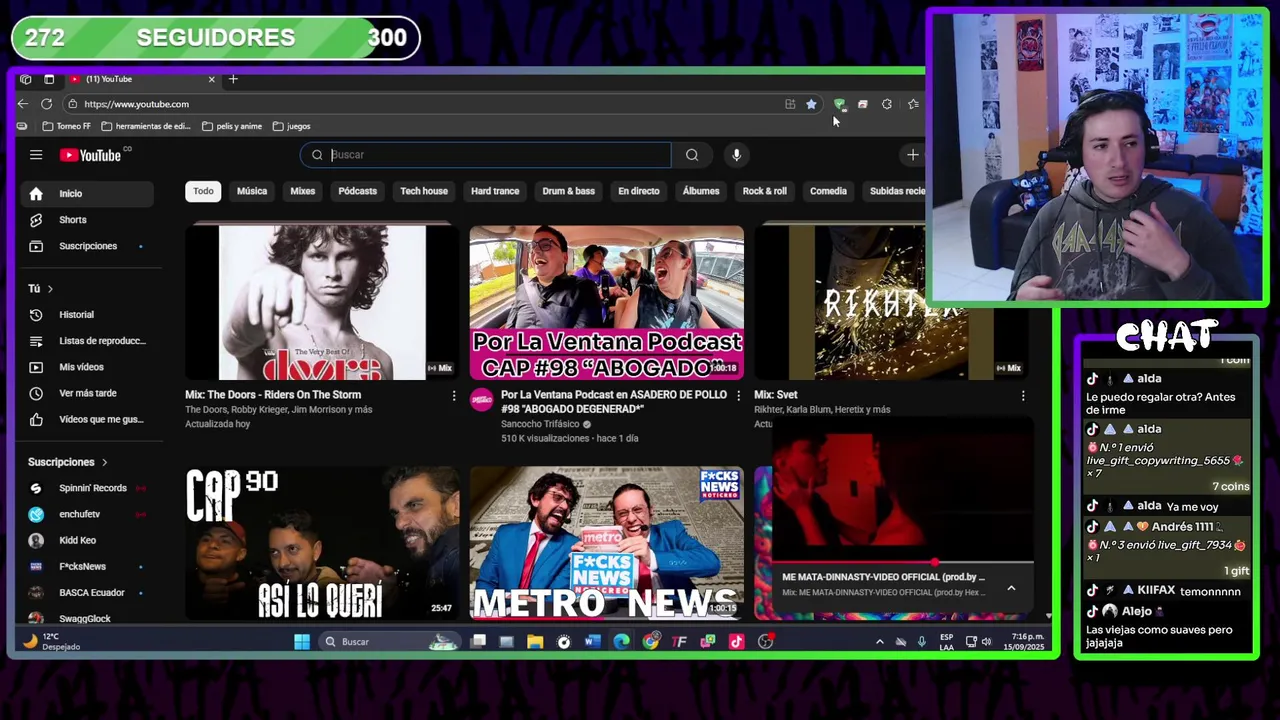Open Spinnin' Records subscription channel
This screenshot has width=1280, height=720.
[x=89, y=488]
